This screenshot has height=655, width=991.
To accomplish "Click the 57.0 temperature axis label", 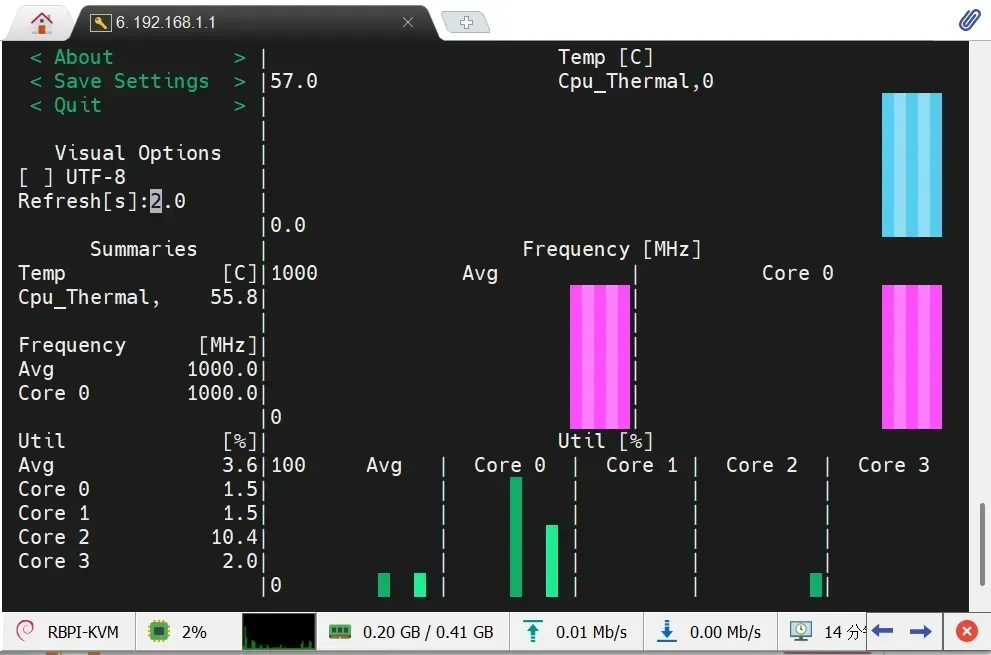I will pos(294,81).
